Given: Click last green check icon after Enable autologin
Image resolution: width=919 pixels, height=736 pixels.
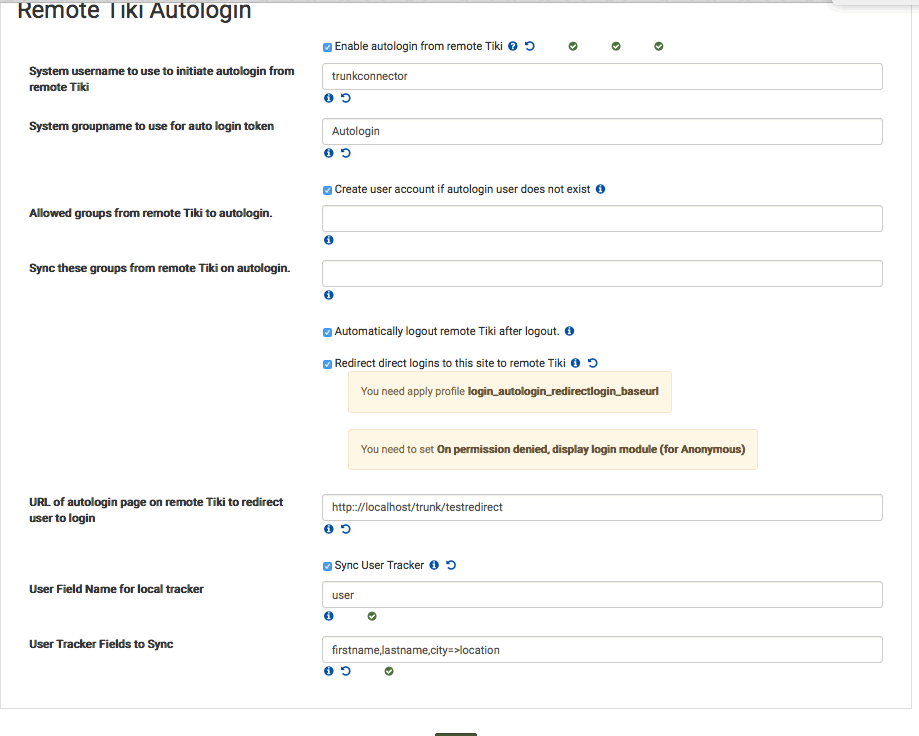Looking at the screenshot, I should [659, 46].
